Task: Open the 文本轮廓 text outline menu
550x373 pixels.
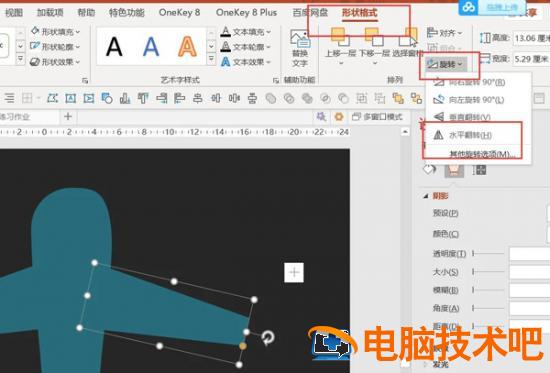Action: pos(246,47)
